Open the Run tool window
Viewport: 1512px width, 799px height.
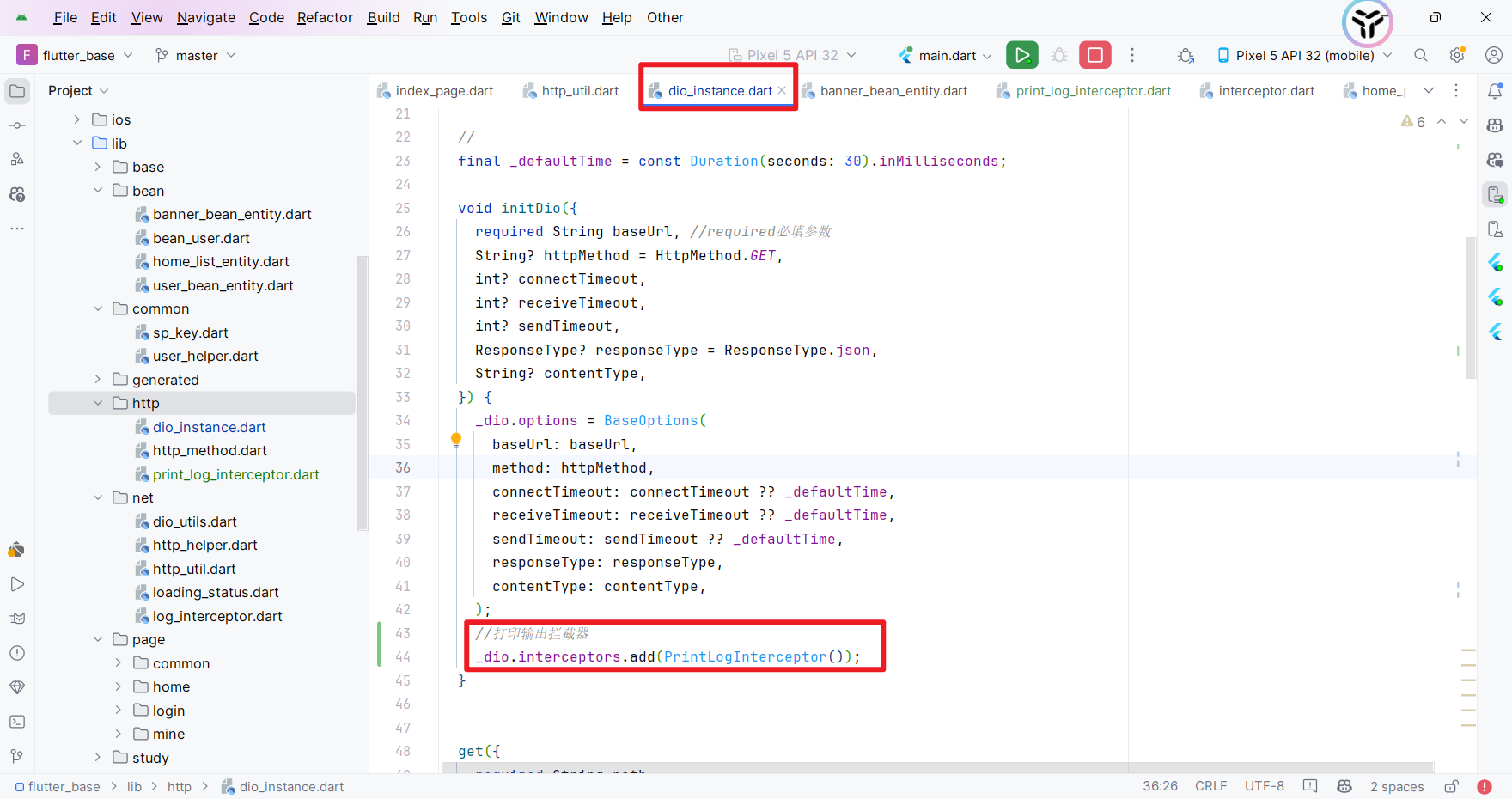(x=17, y=584)
